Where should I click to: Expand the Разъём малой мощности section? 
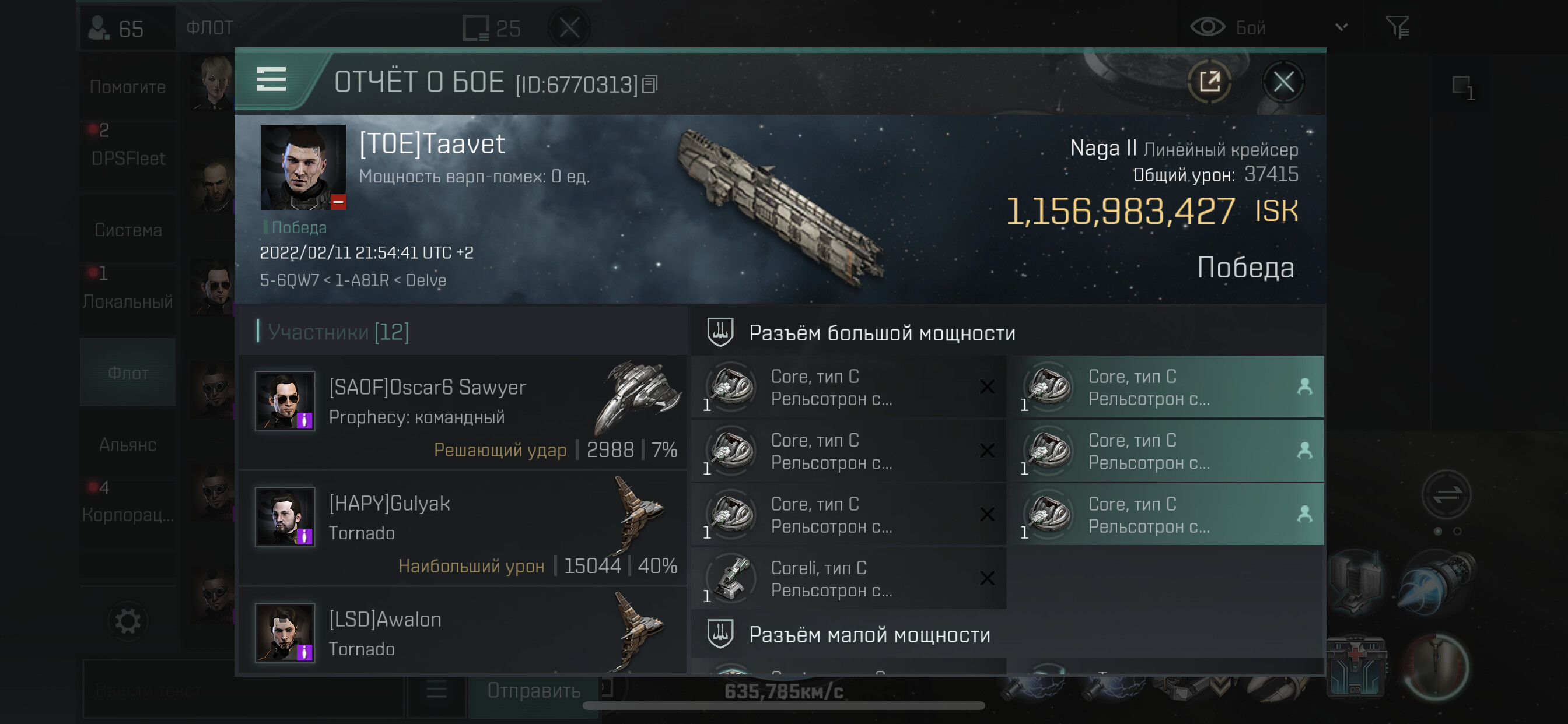coord(869,635)
